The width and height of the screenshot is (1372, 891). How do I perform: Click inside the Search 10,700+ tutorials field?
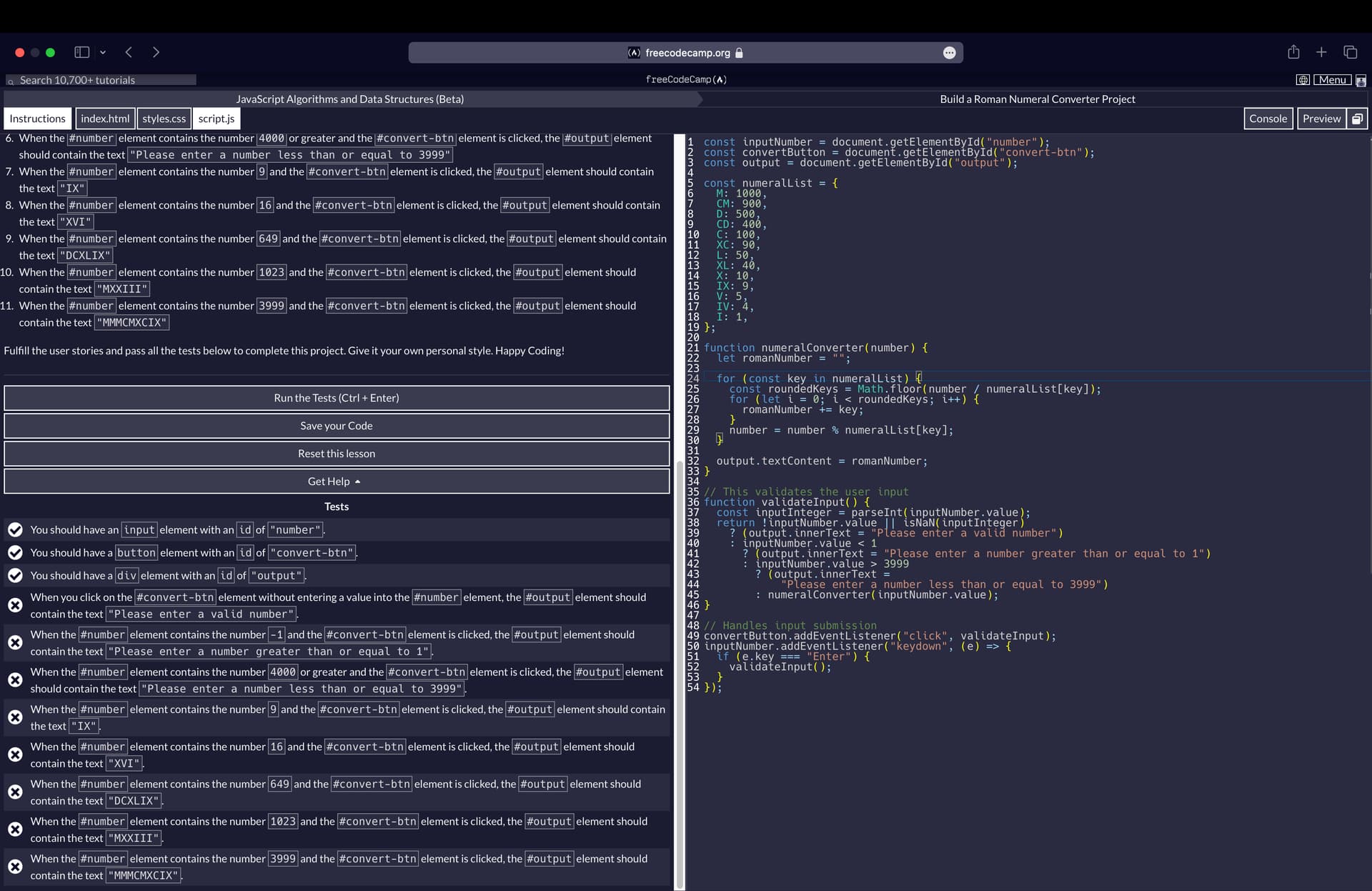click(100, 80)
